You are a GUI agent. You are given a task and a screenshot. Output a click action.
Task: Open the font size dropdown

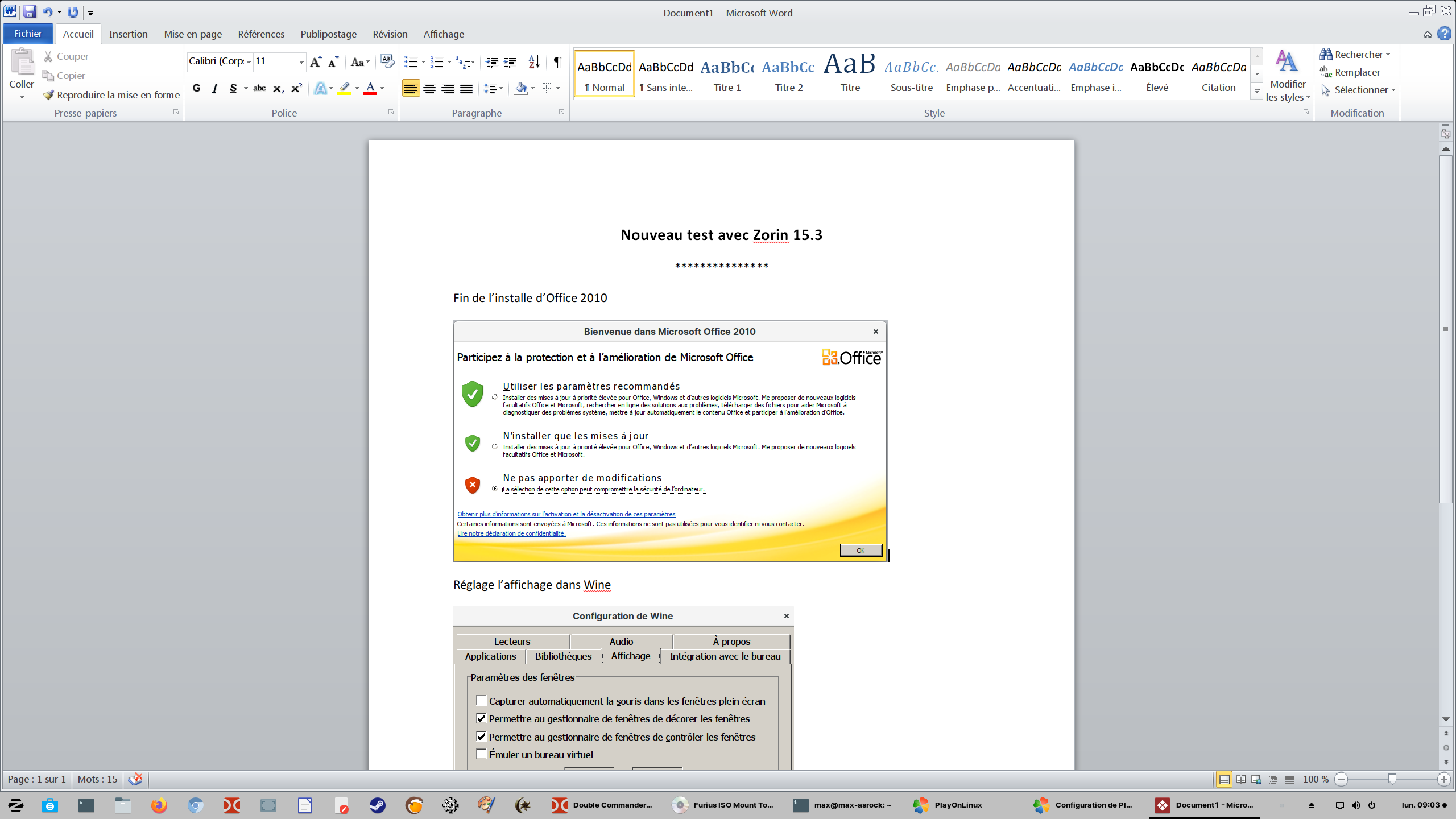[x=301, y=61]
